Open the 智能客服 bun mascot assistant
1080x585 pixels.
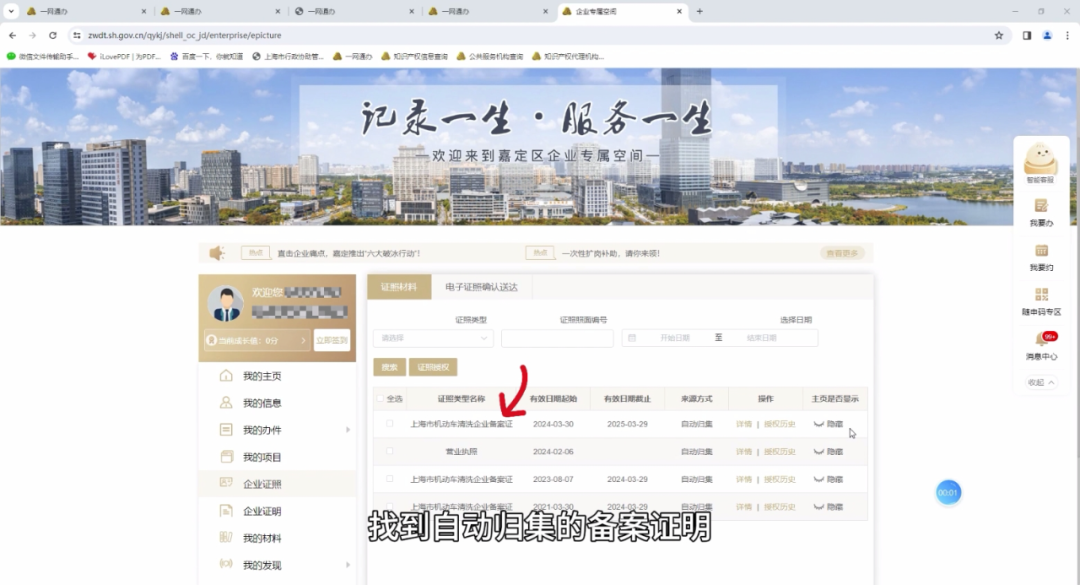1041,160
